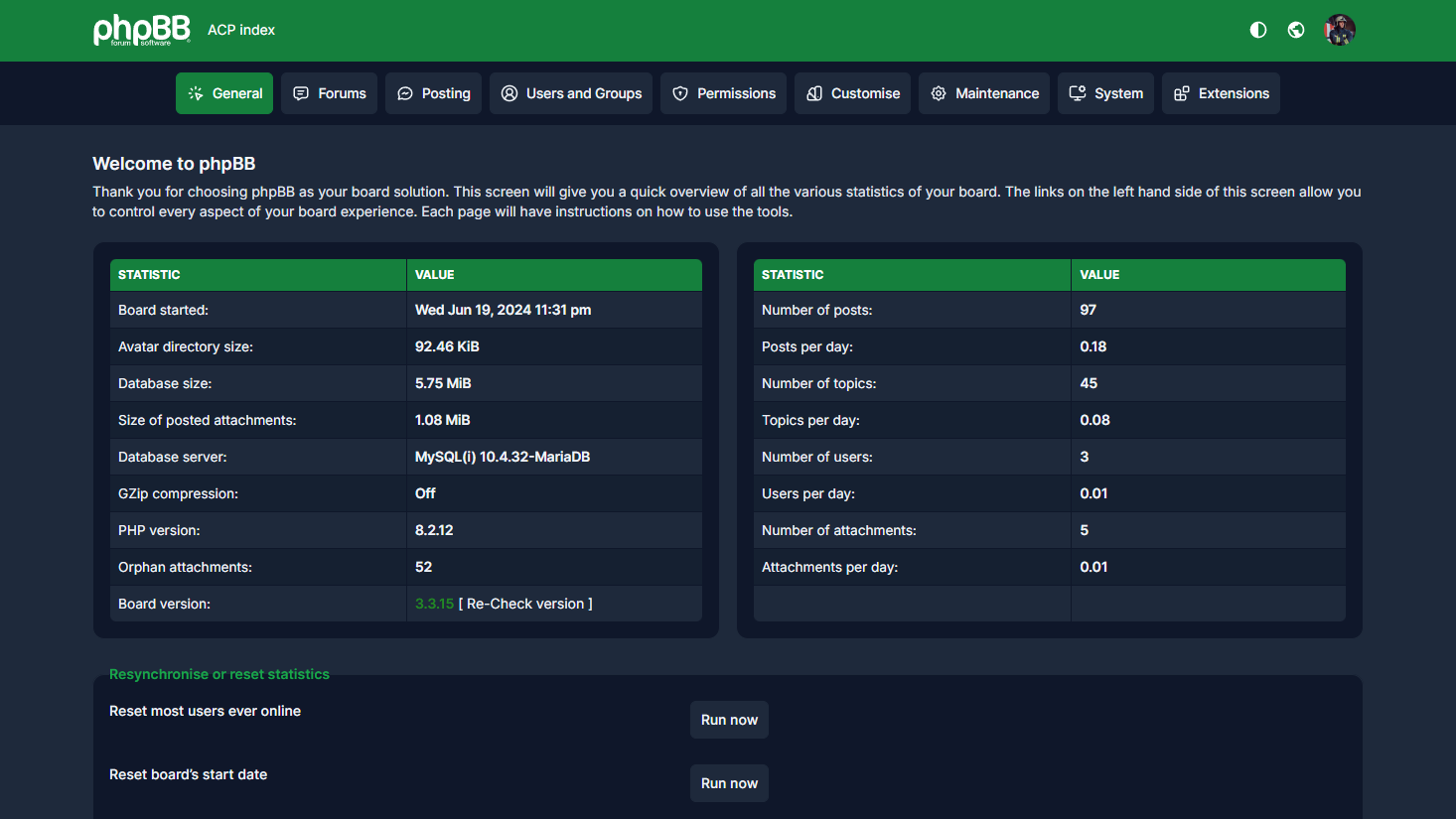This screenshot has height=819, width=1456.
Task: Open the user avatar profile menu
Action: click(1340, 30)
